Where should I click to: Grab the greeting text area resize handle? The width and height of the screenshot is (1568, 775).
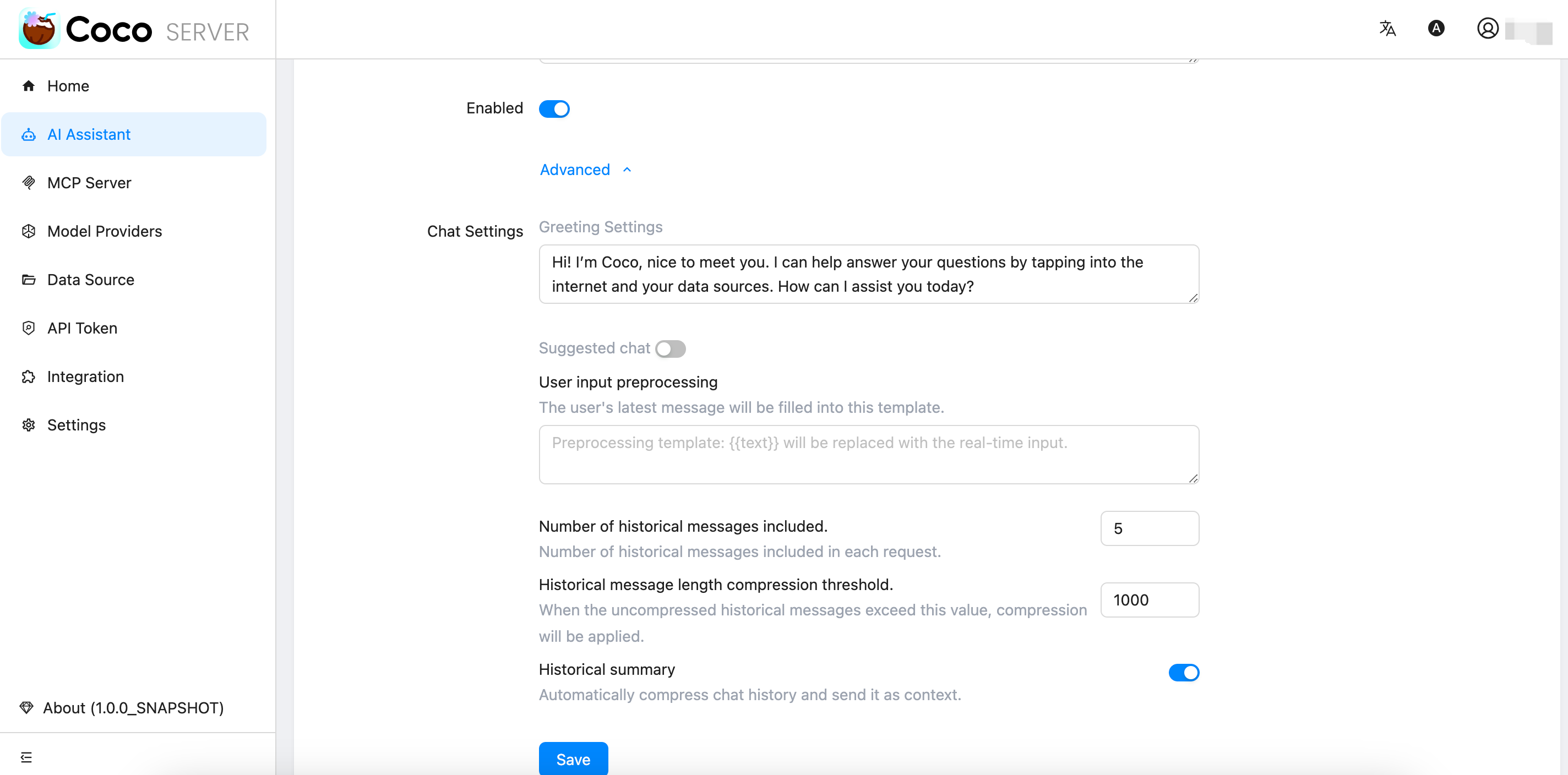(1193, 297)
